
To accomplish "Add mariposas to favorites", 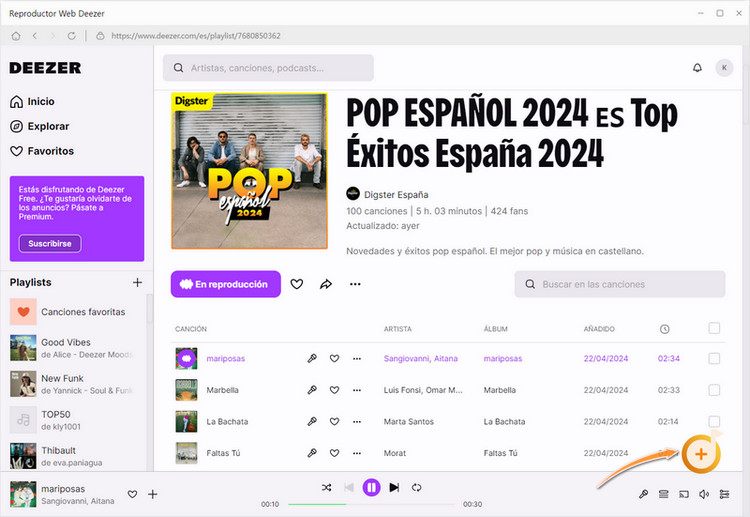I will coord(334,358).
